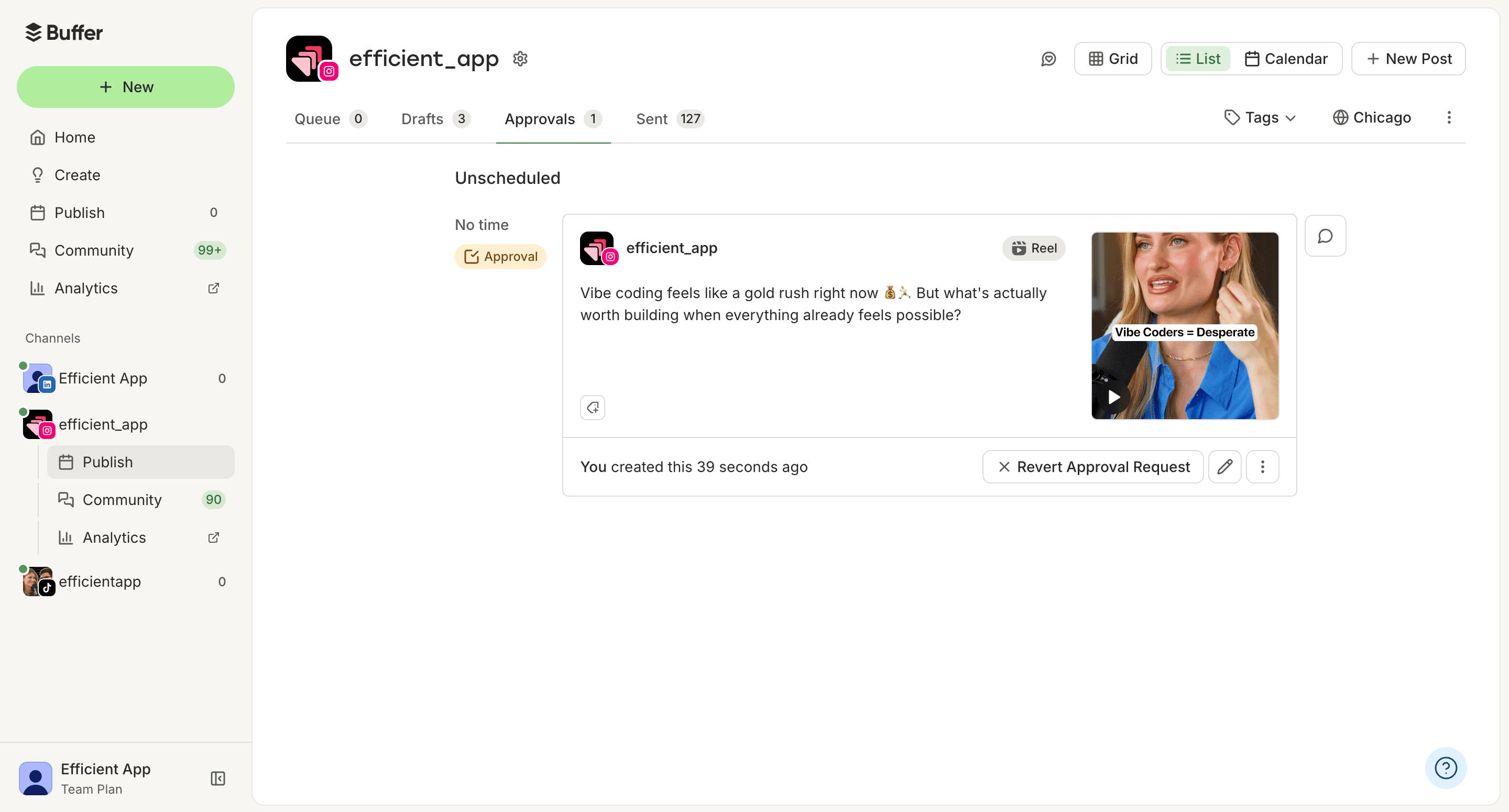Open the header three-dot options menu
Image resolution: width=1509 pixels, height=812 pixels.
tap(1449, 118)
